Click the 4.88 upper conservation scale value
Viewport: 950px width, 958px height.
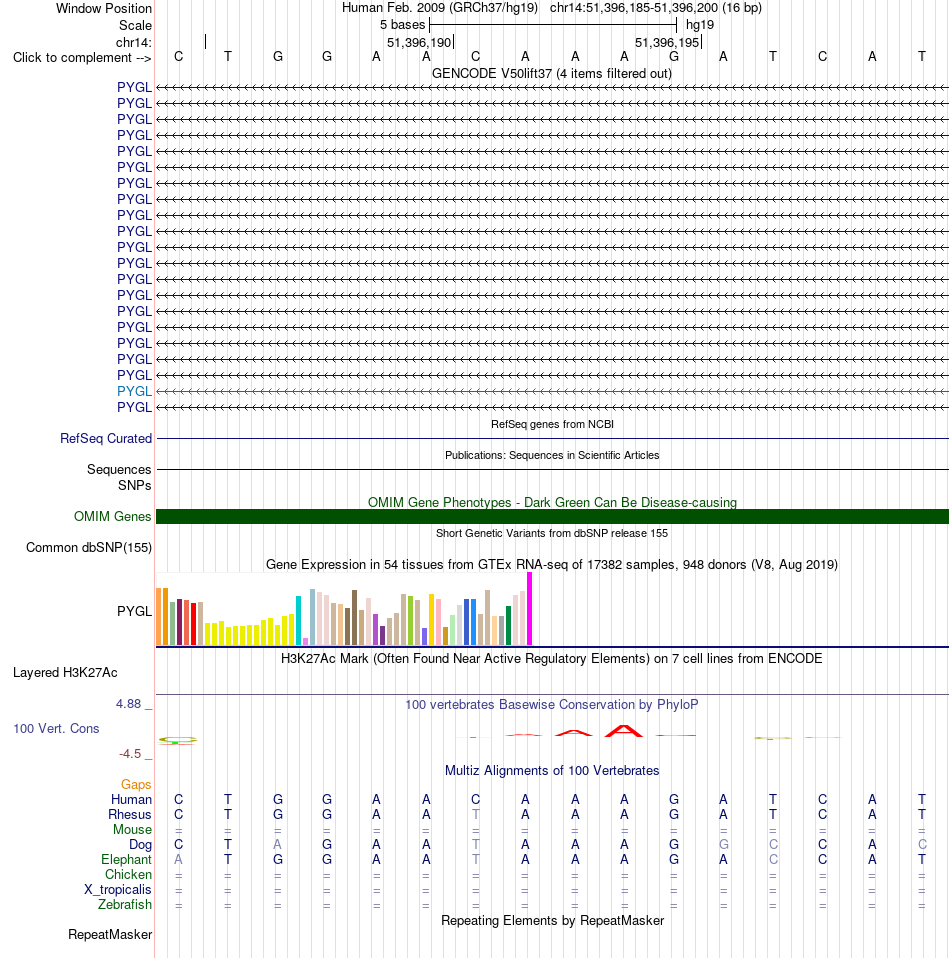click(128, 704)
